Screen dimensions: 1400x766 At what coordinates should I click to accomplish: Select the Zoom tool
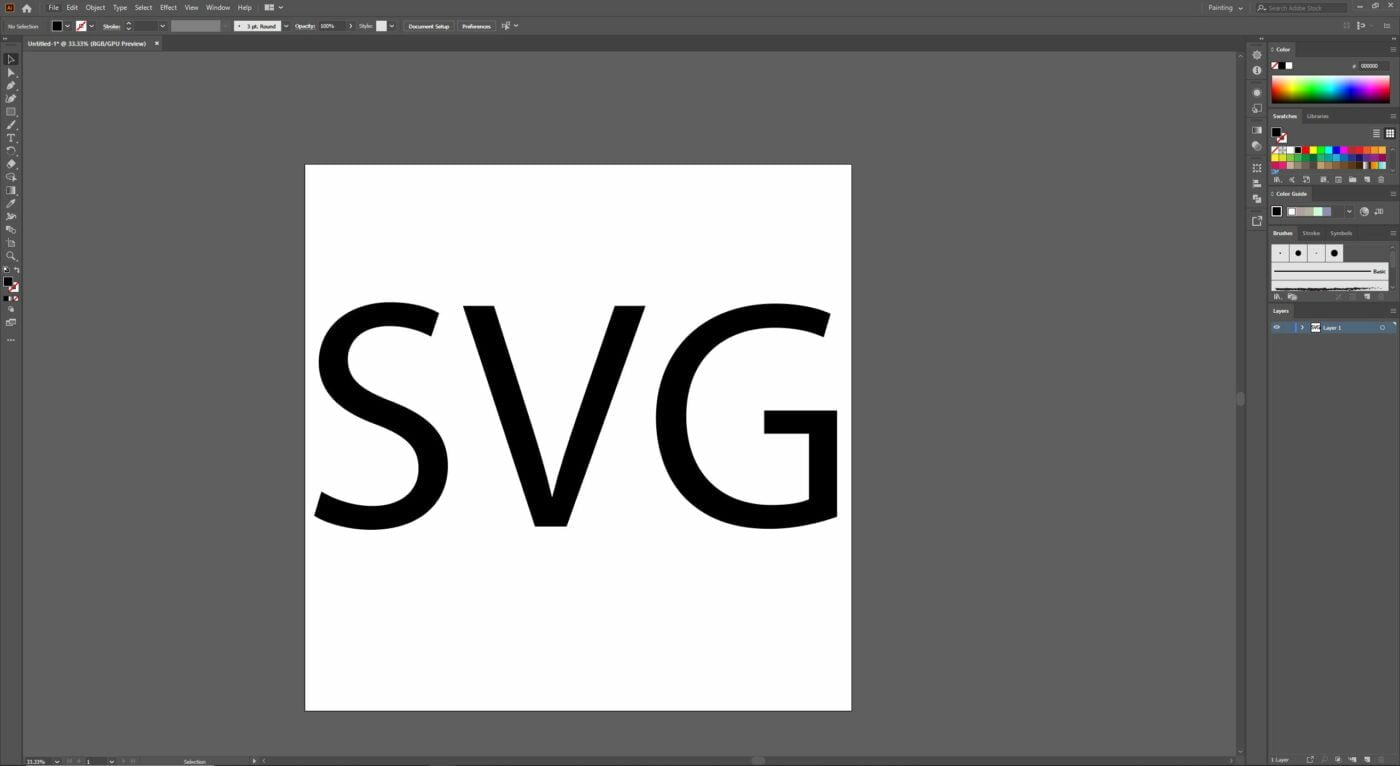click(x=11, y=256)
